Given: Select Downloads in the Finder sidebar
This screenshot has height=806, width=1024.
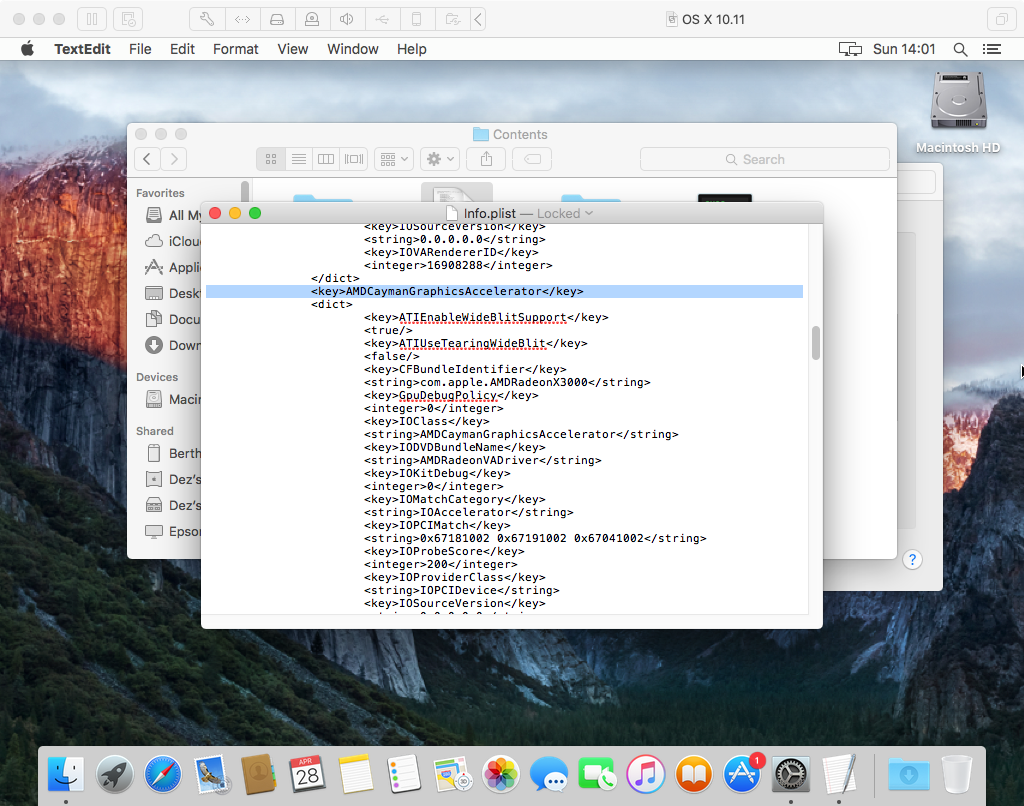Looking at the screenshot, I should 172,346.
